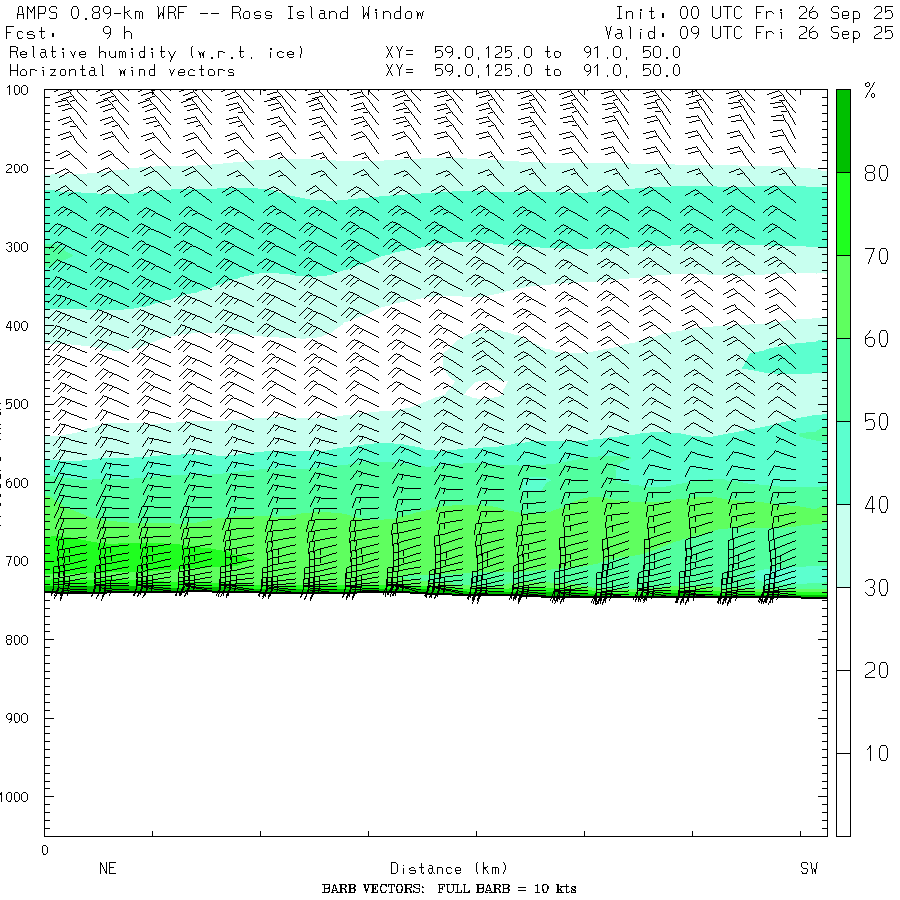The width and height of the screenshot is (900, 900).
Task: Select the Relative humidity (w.r.t. ice) label
Action: coord(156,52)
